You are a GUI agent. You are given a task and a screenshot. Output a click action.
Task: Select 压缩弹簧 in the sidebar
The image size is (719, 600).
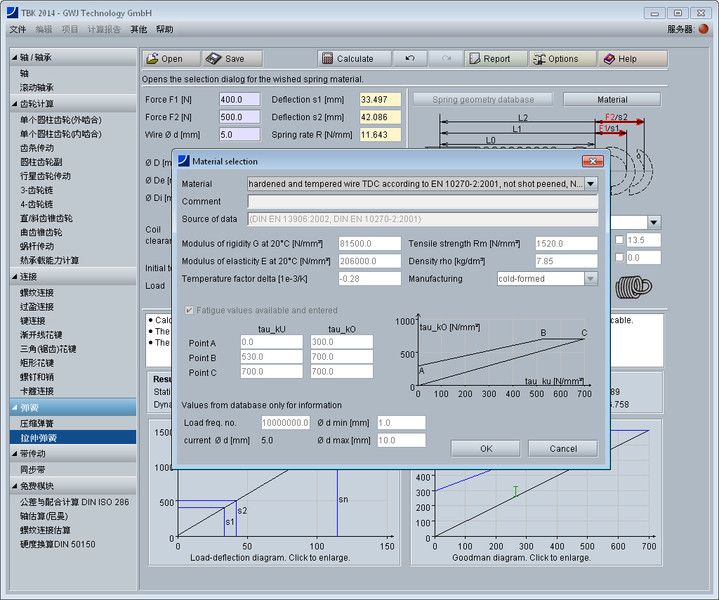point(38,423)
